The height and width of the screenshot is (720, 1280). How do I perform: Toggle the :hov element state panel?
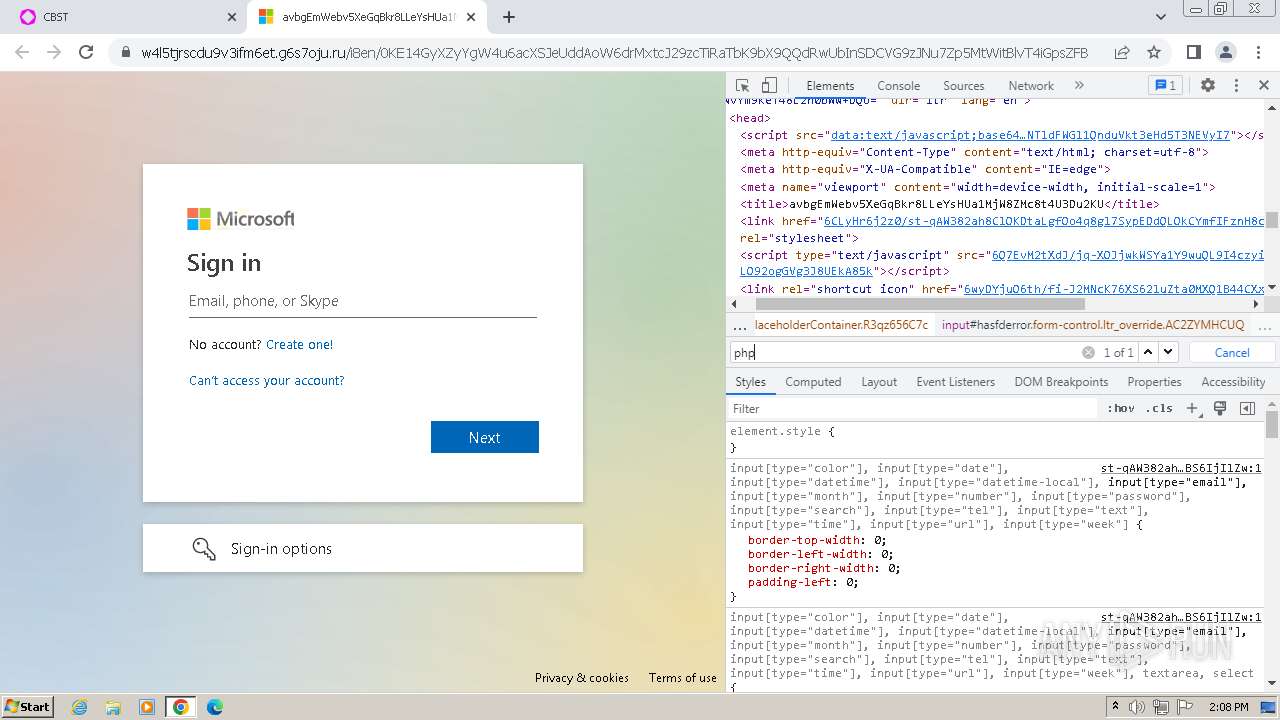click(x=1120, y=409)
